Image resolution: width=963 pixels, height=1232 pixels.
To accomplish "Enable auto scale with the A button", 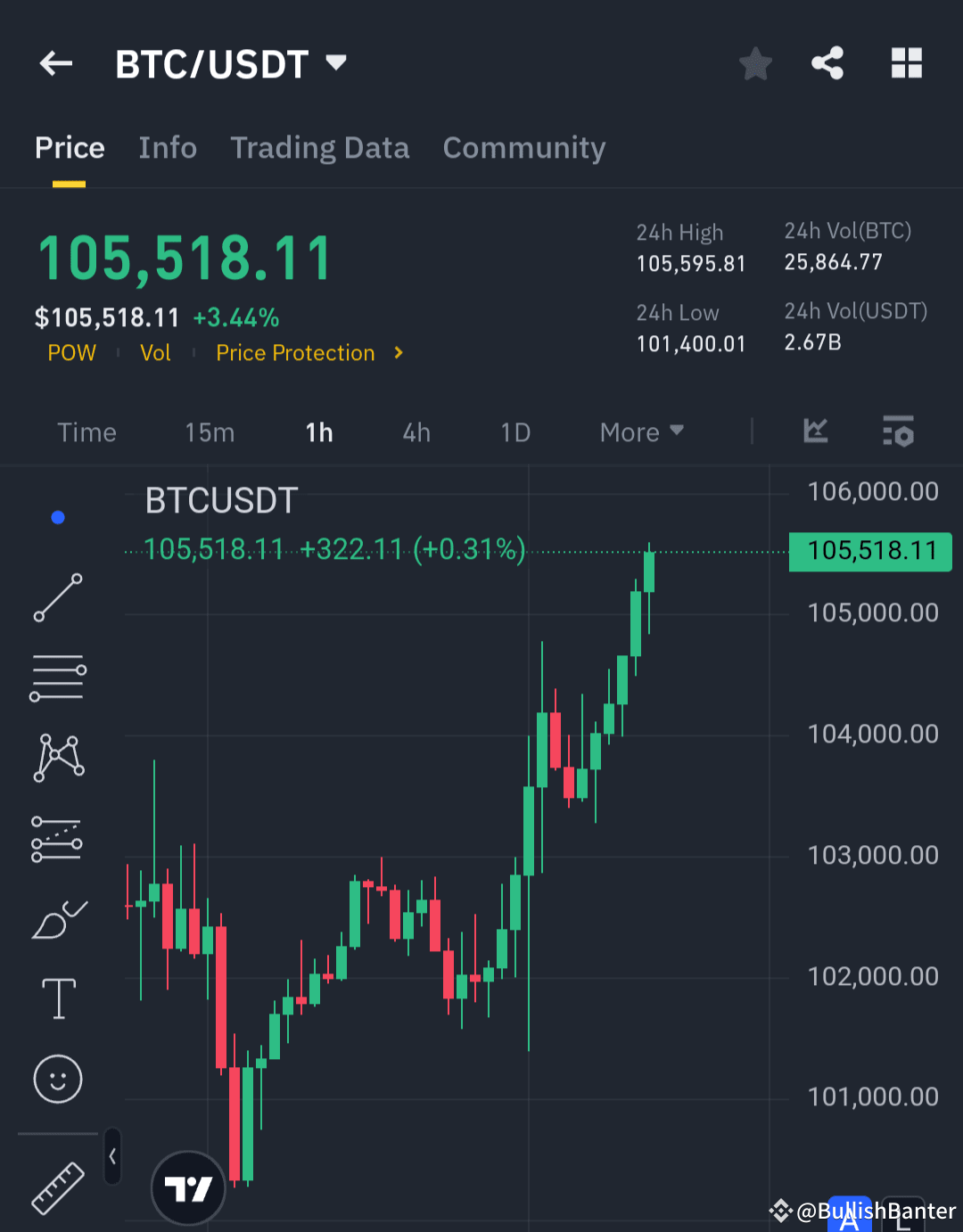I will pyautogui.click(x=850, y=1214).
